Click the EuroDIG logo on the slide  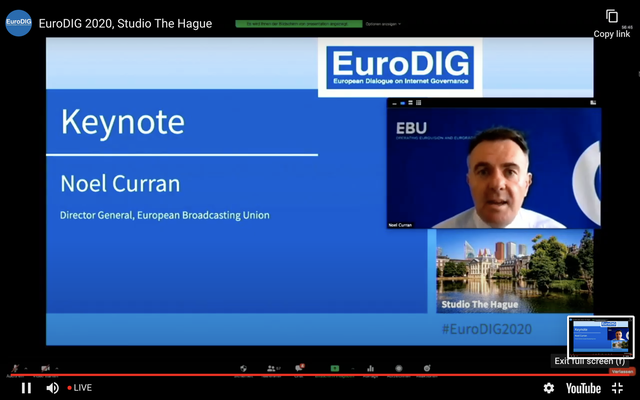(400, 67)
